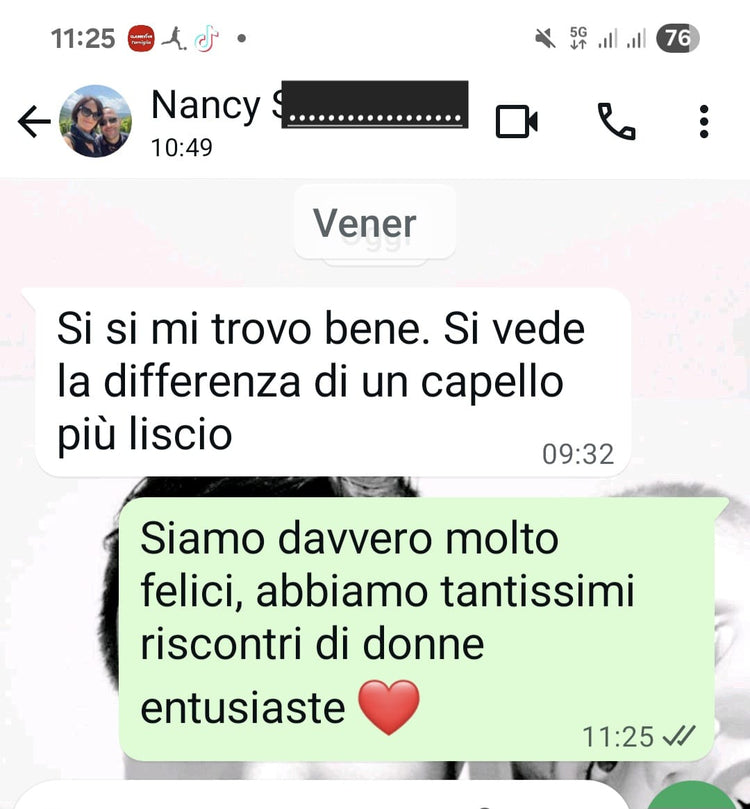Open the three-dot more options menu

[704, 122]
